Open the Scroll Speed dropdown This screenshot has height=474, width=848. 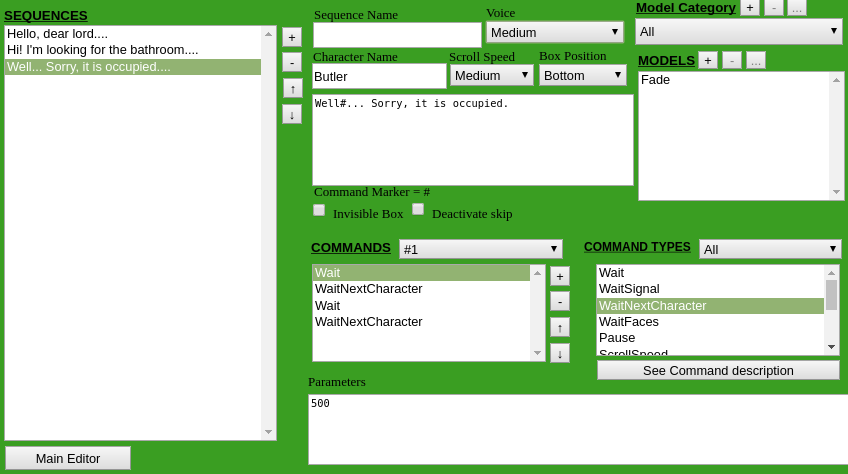(492, 75)
